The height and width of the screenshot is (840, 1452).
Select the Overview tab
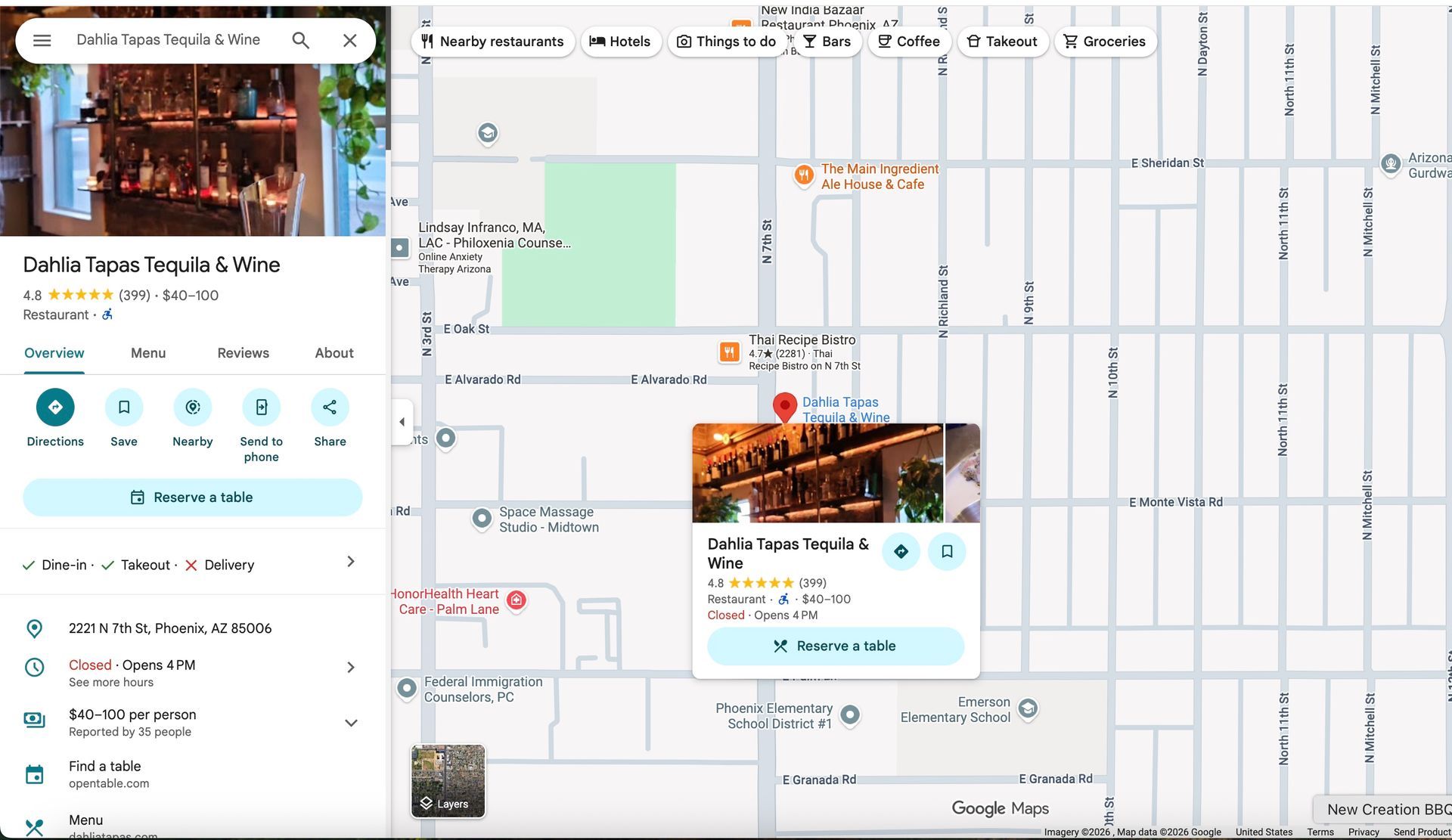click(54, 353)
